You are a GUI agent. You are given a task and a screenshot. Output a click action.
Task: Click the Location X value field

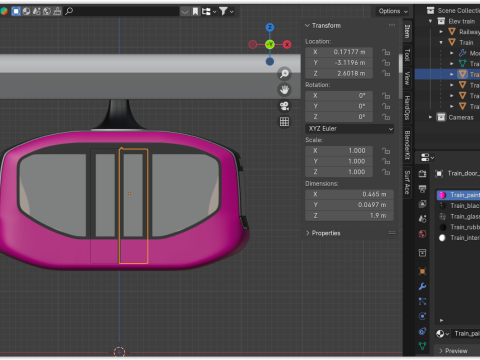339,52
